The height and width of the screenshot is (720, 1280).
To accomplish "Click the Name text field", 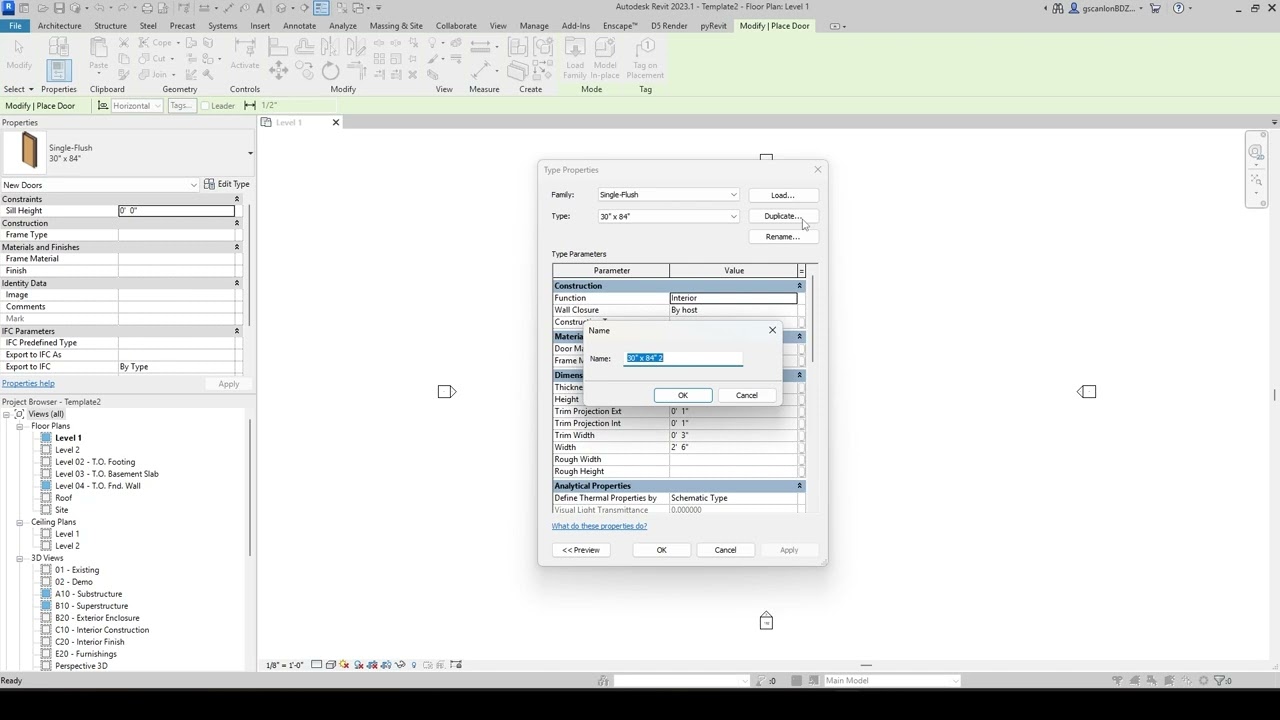I will click(684, 358).
